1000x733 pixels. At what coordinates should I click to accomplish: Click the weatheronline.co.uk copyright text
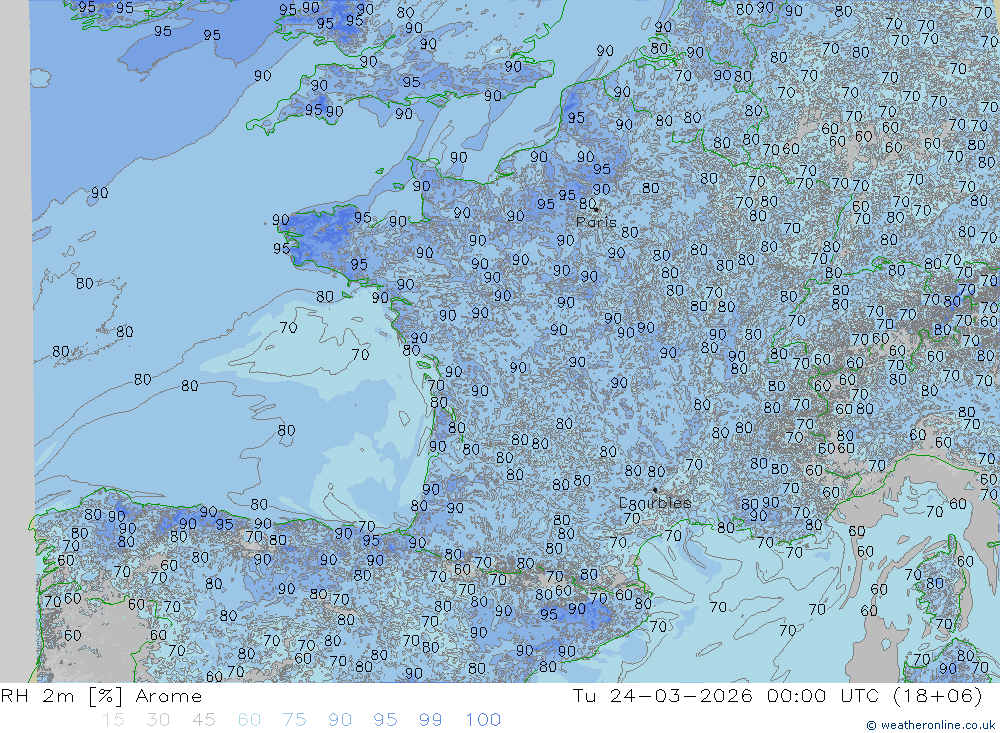click(x=931, y=725)
